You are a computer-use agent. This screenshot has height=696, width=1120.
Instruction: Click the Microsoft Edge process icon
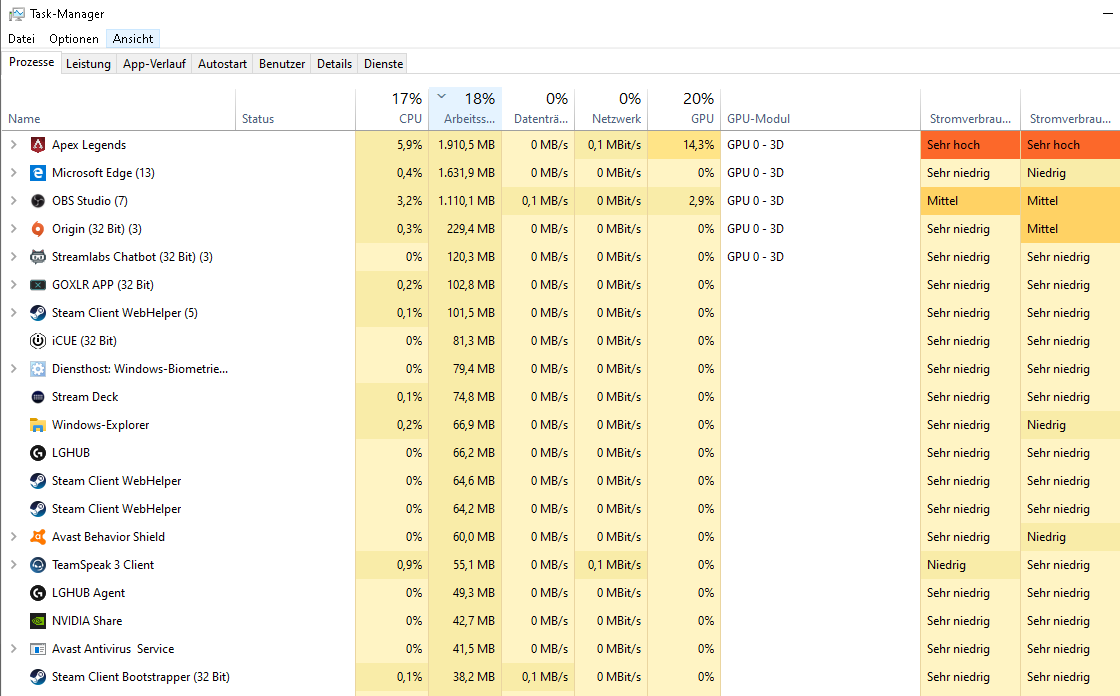[x=38, y=173]
